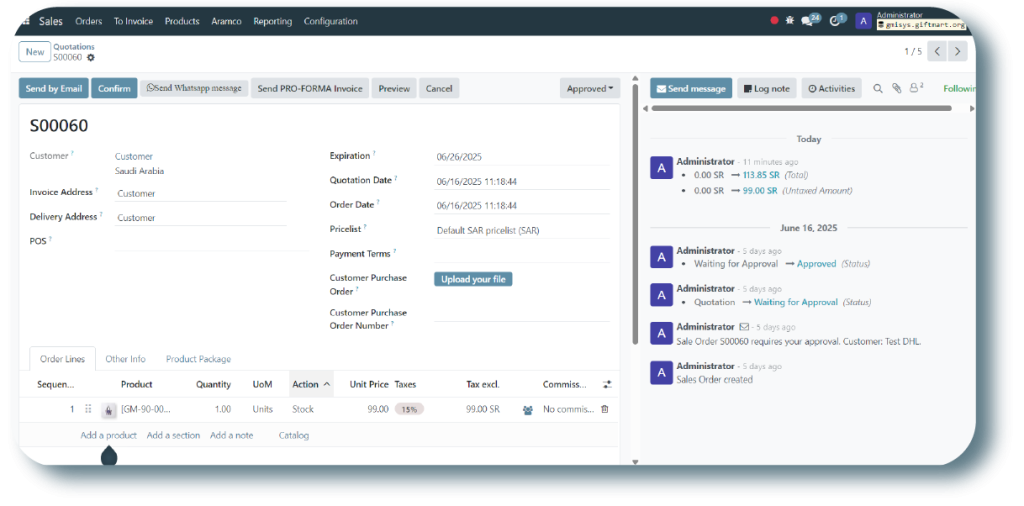Open activities clock icon with 1 badge

pyautogui.click(x=837, y=20)
